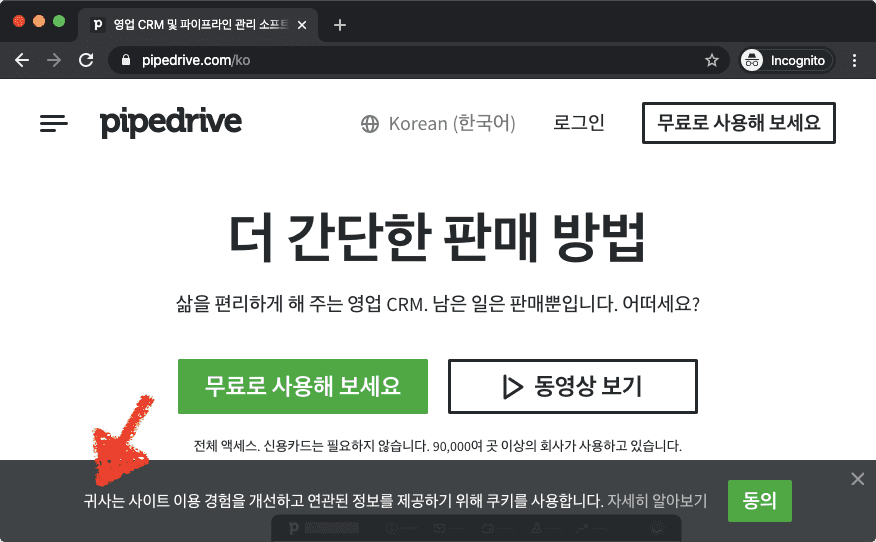Viewport: 876px width, 542px height.
Task: Click the 로그인 link
Action: click(579, 122)
